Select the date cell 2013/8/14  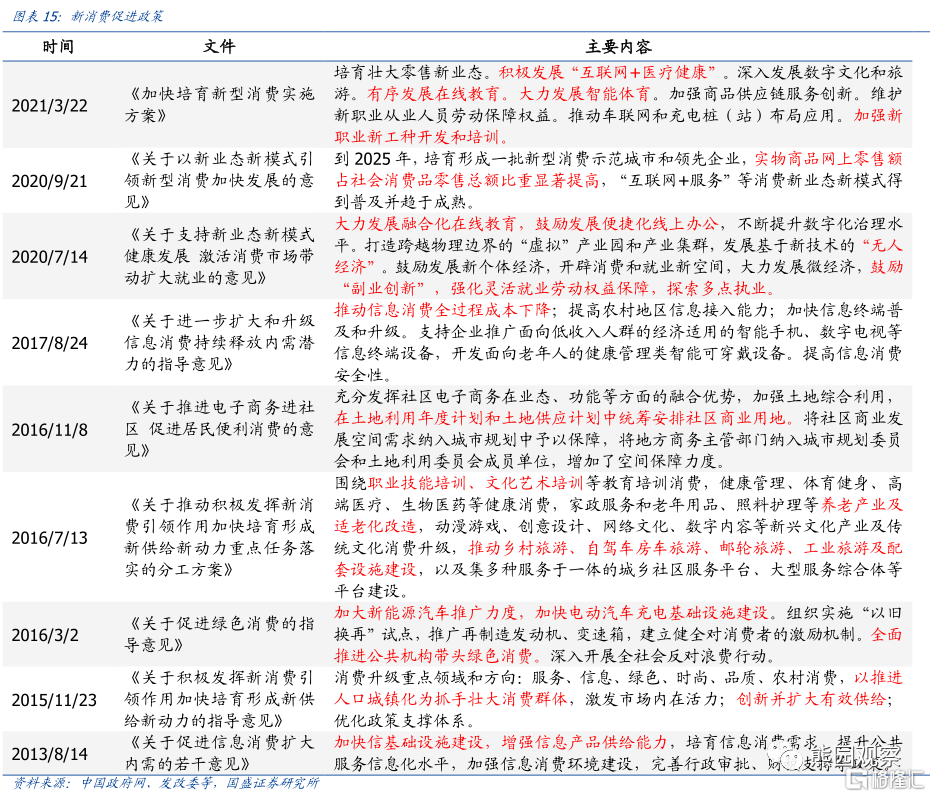click(x=49, y=754)
